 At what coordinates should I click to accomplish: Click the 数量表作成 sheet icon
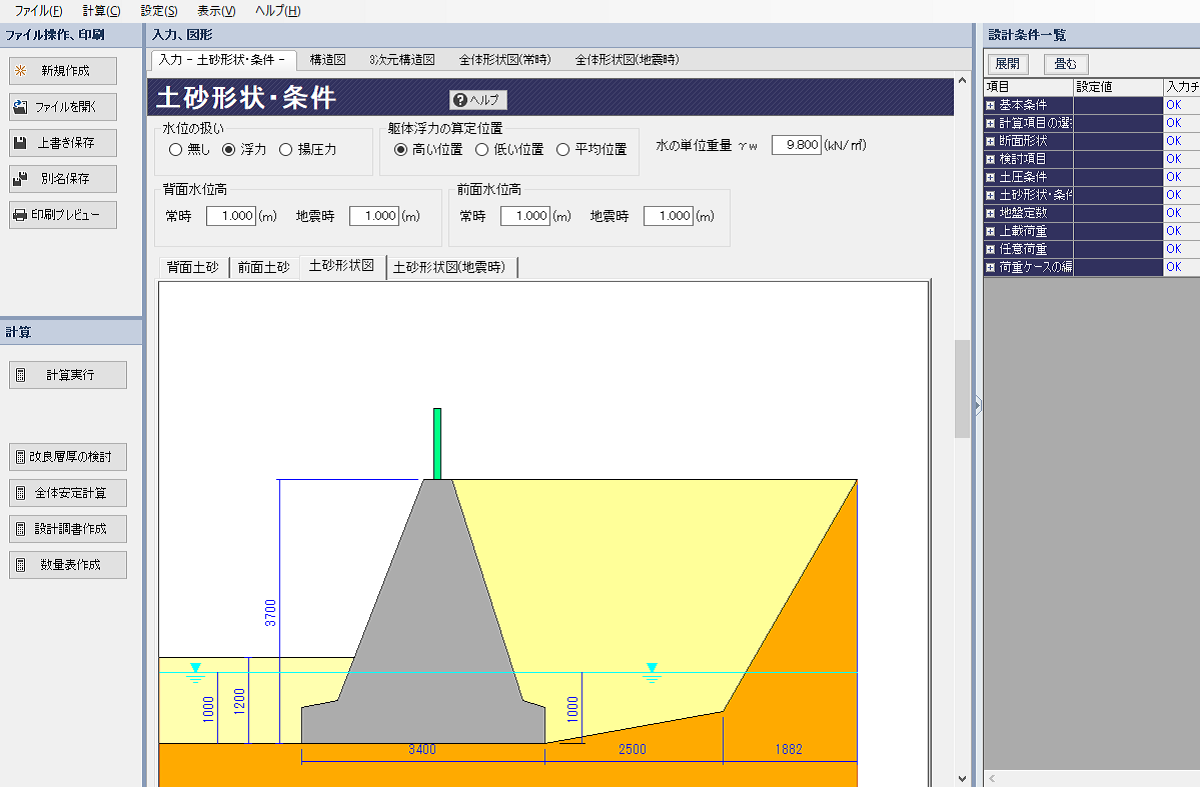20,565
